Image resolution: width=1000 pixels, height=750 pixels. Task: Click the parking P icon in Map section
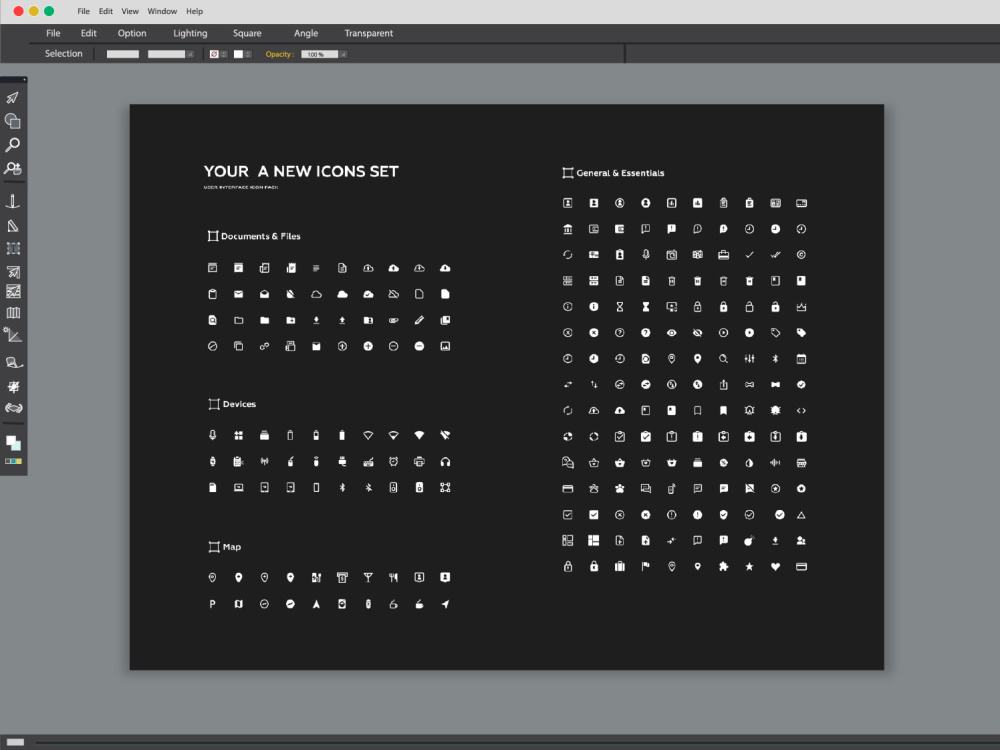click(x=212, y=604)
